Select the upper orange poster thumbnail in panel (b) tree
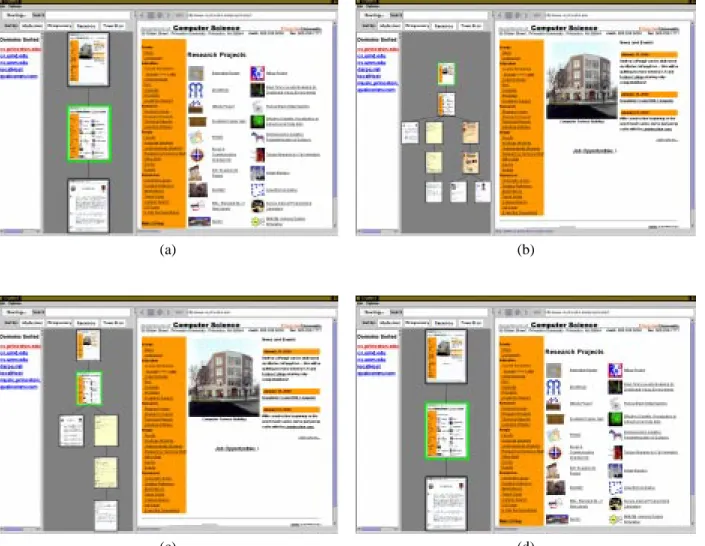This screenshot has height=546, width=705. coord(470,133)
